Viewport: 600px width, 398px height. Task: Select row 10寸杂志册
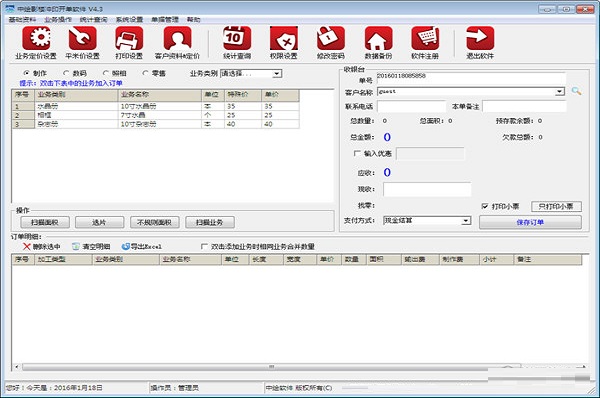tap(156, 124)
